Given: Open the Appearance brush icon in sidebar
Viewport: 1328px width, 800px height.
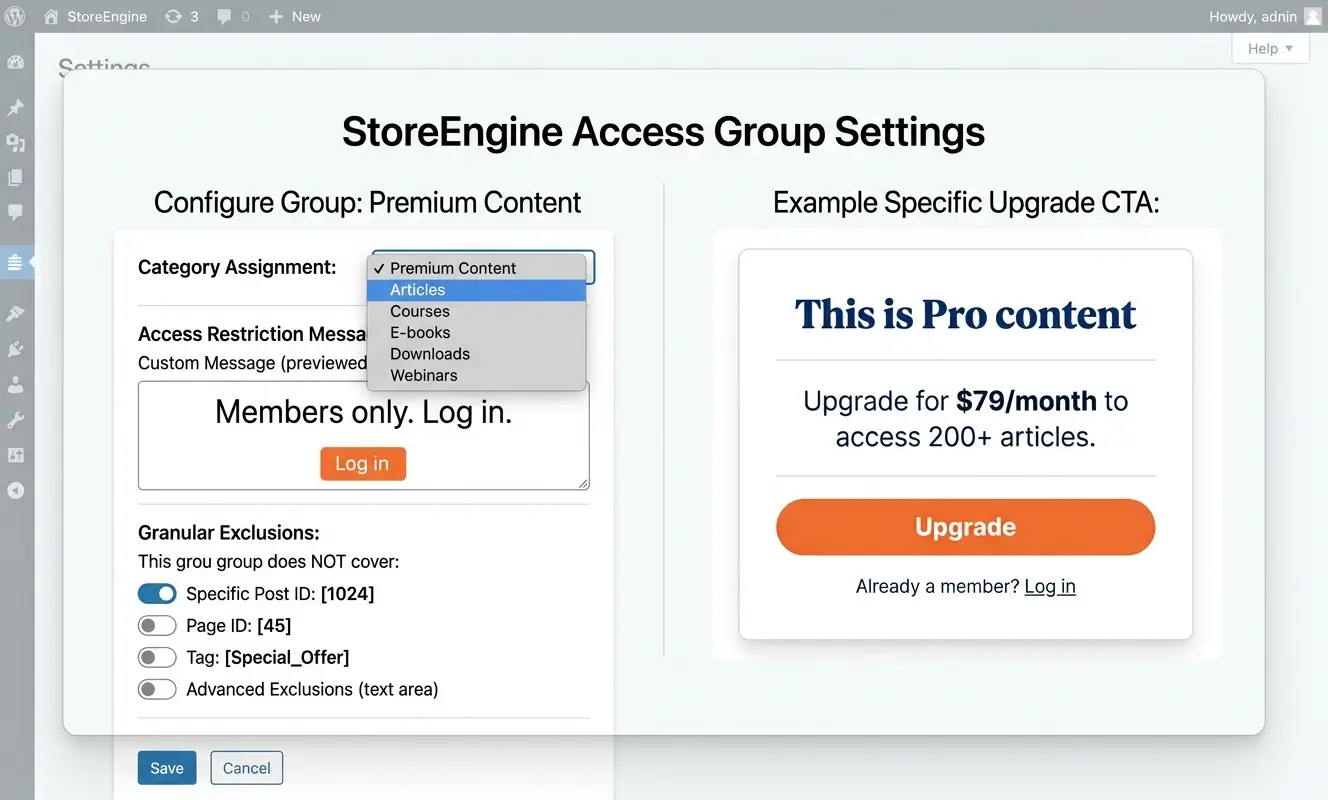Looking at the screenshot, I should [x=15, y=313].
